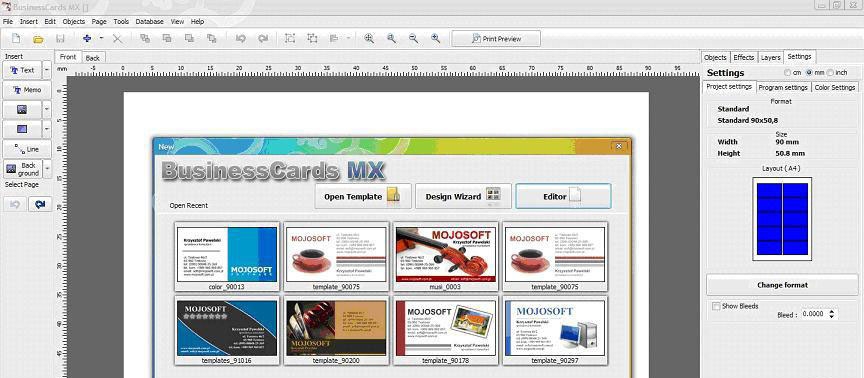Click the Delete X icon in toolbar
The image size is (864, 378).
(117, 39)
